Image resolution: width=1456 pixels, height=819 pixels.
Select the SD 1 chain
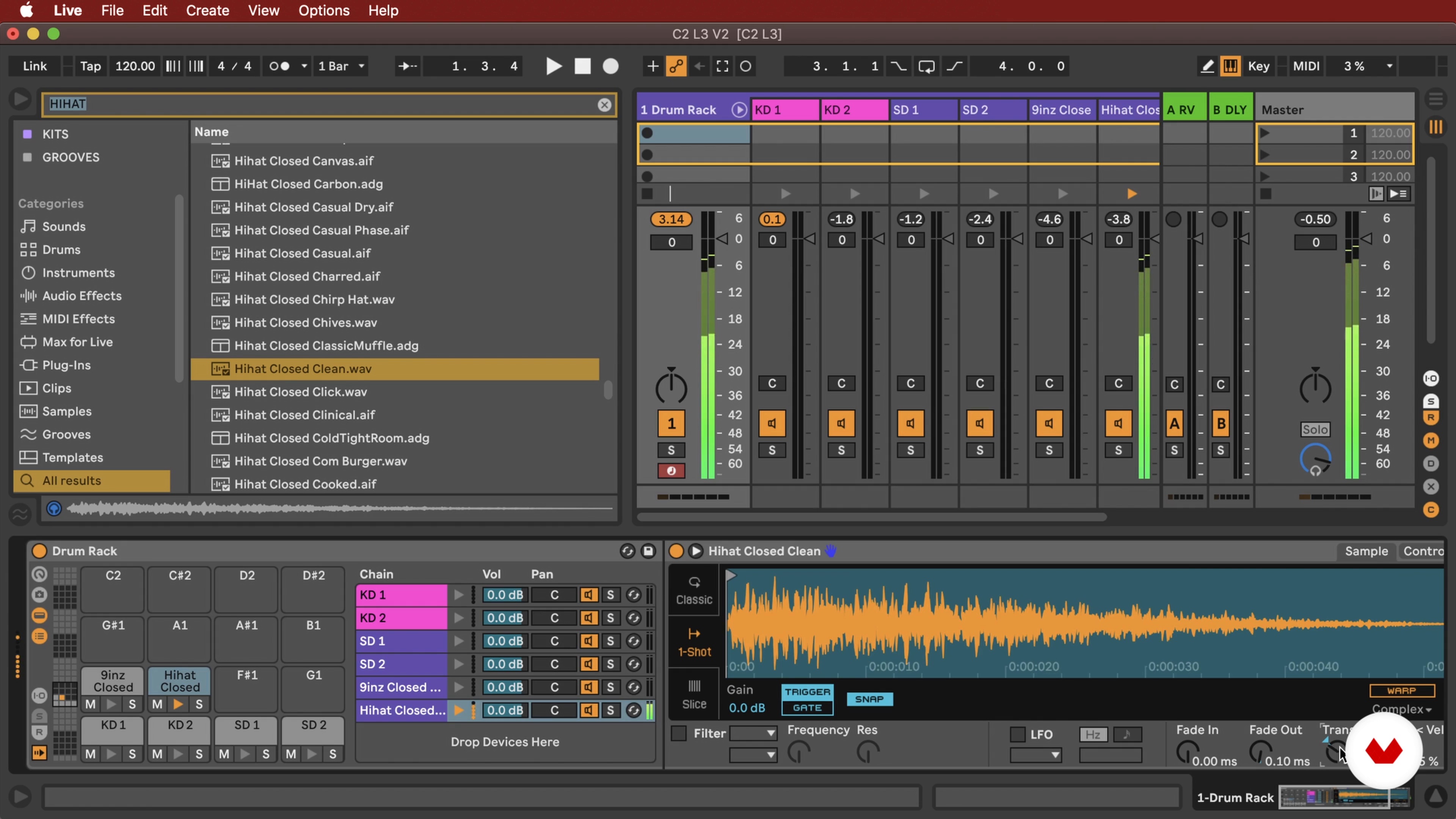[401, 641]
